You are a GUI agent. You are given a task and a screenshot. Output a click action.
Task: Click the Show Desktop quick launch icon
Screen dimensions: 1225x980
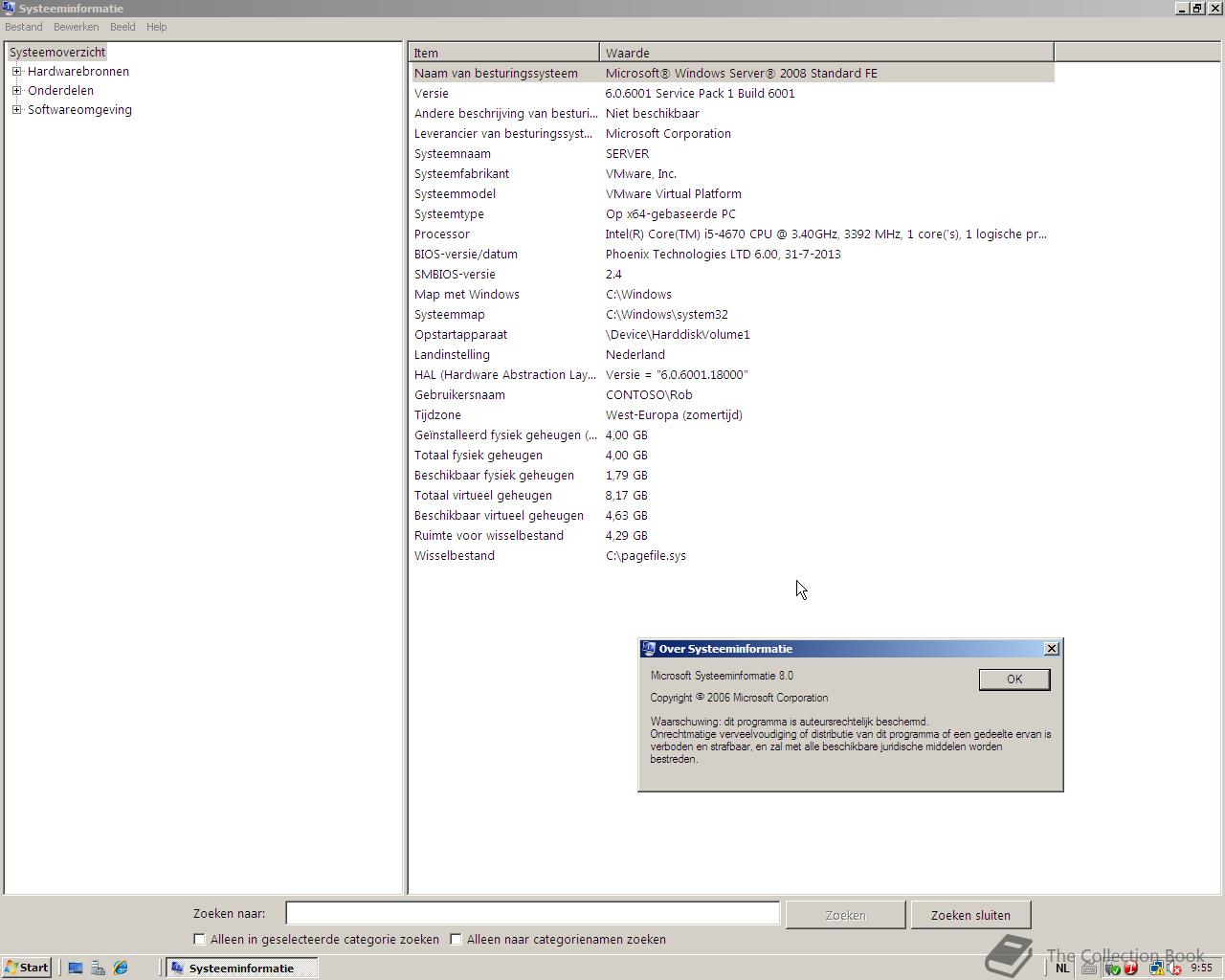(75, 968)
